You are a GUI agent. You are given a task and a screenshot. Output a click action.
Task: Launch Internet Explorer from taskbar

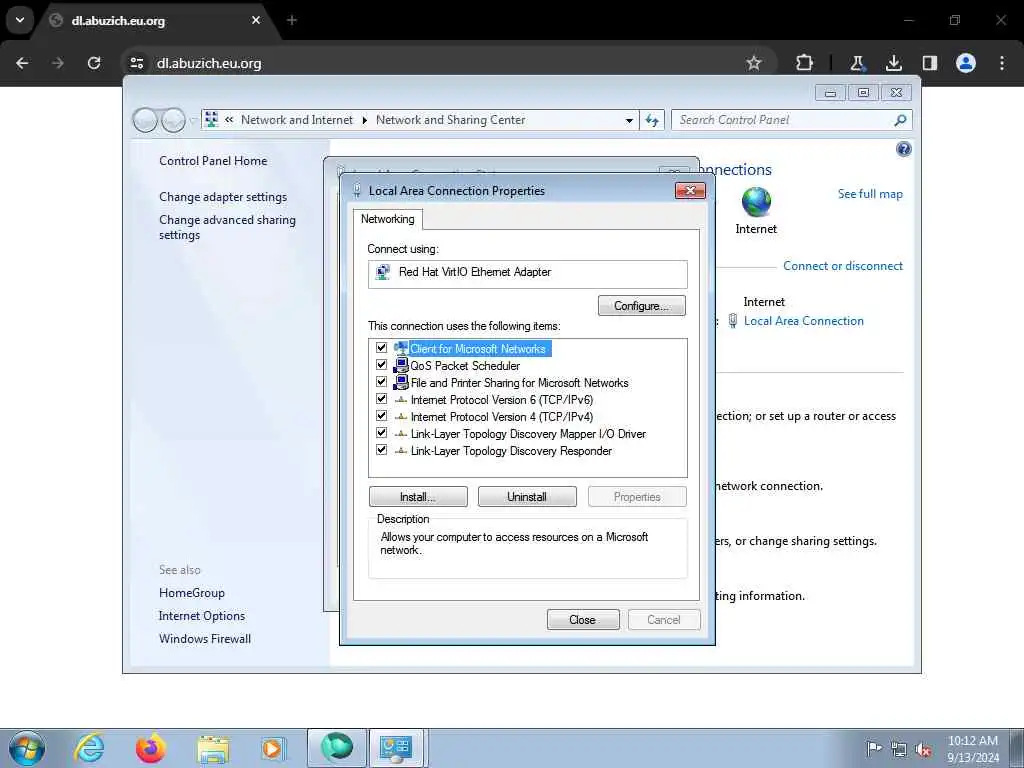pos(89,748)
